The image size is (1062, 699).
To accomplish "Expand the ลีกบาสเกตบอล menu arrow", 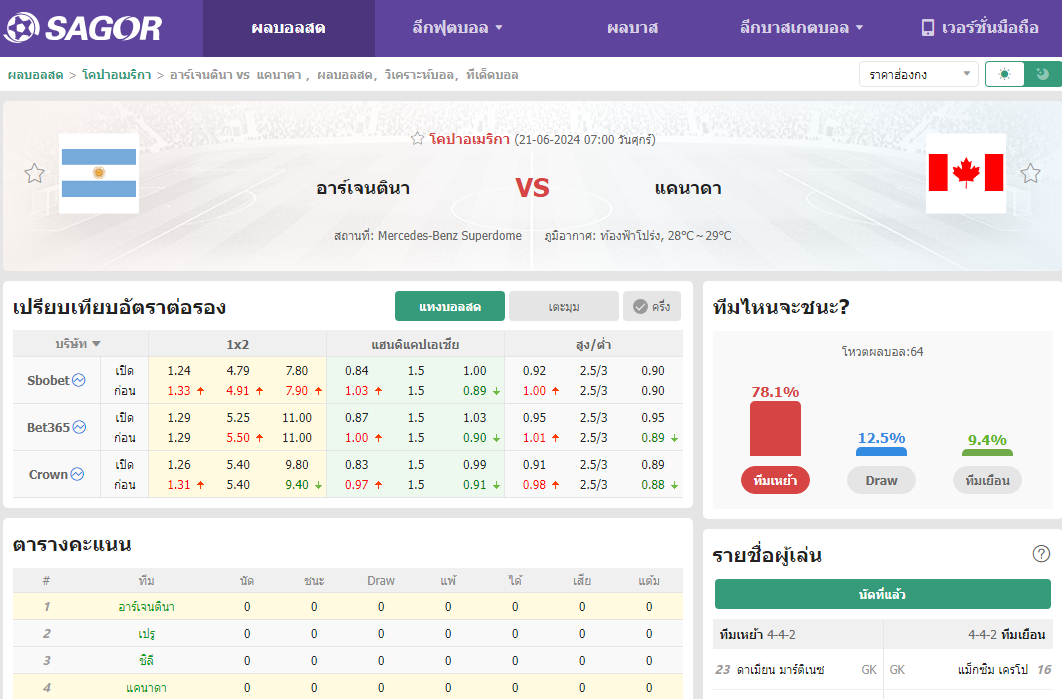I will coord(859,28).
